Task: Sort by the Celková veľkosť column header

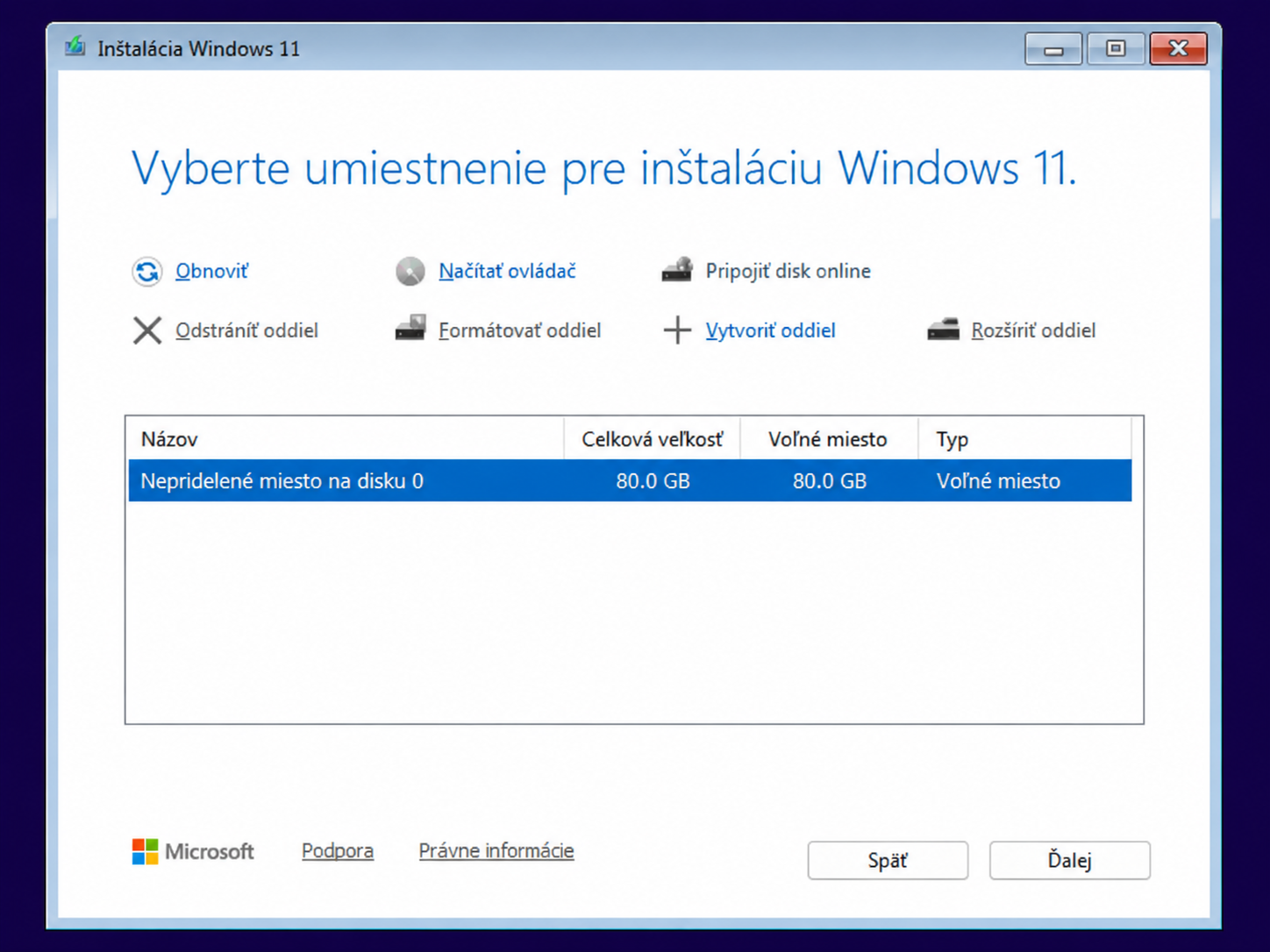Action: (653, 439)
